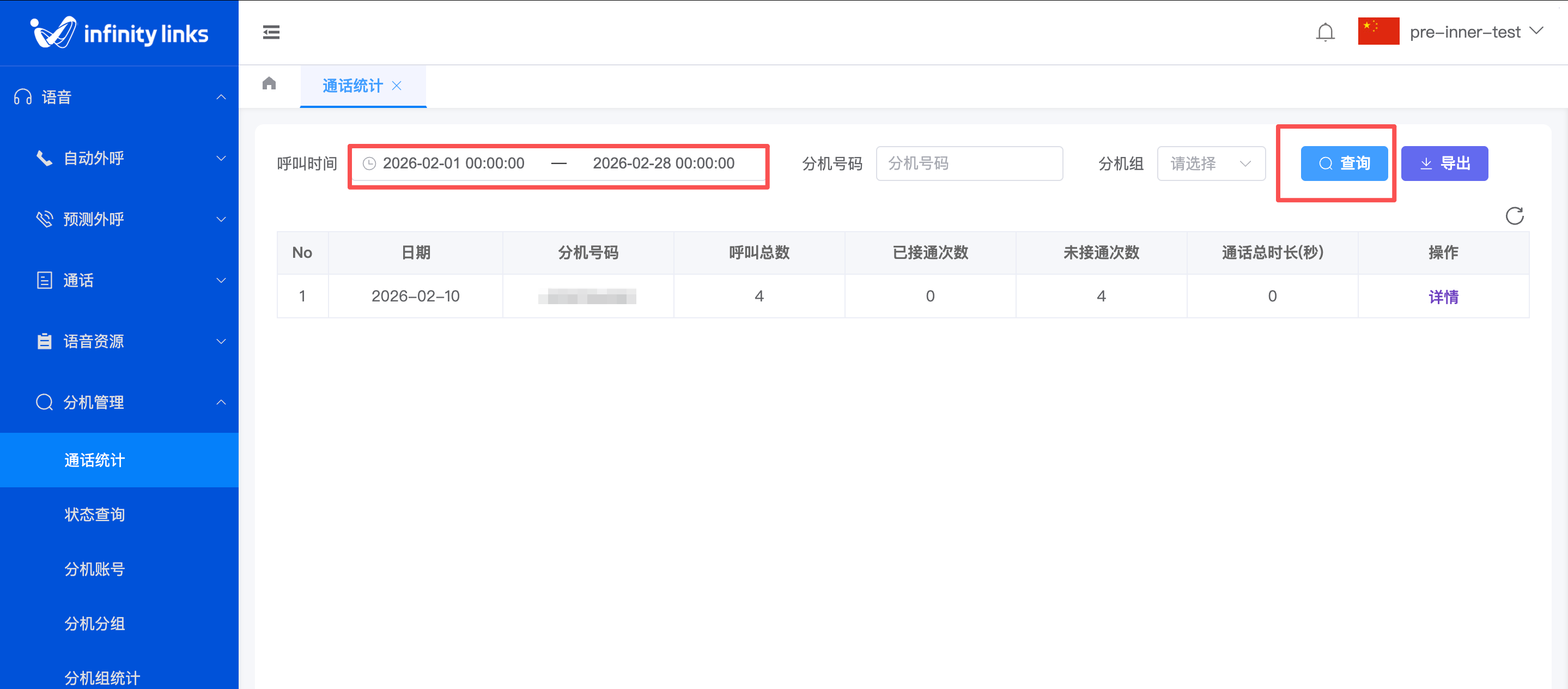Viewport: 1568px width, 689px height.
Task: Open 详情 link for 2026-02-10 row
Action: point(1443,297)
